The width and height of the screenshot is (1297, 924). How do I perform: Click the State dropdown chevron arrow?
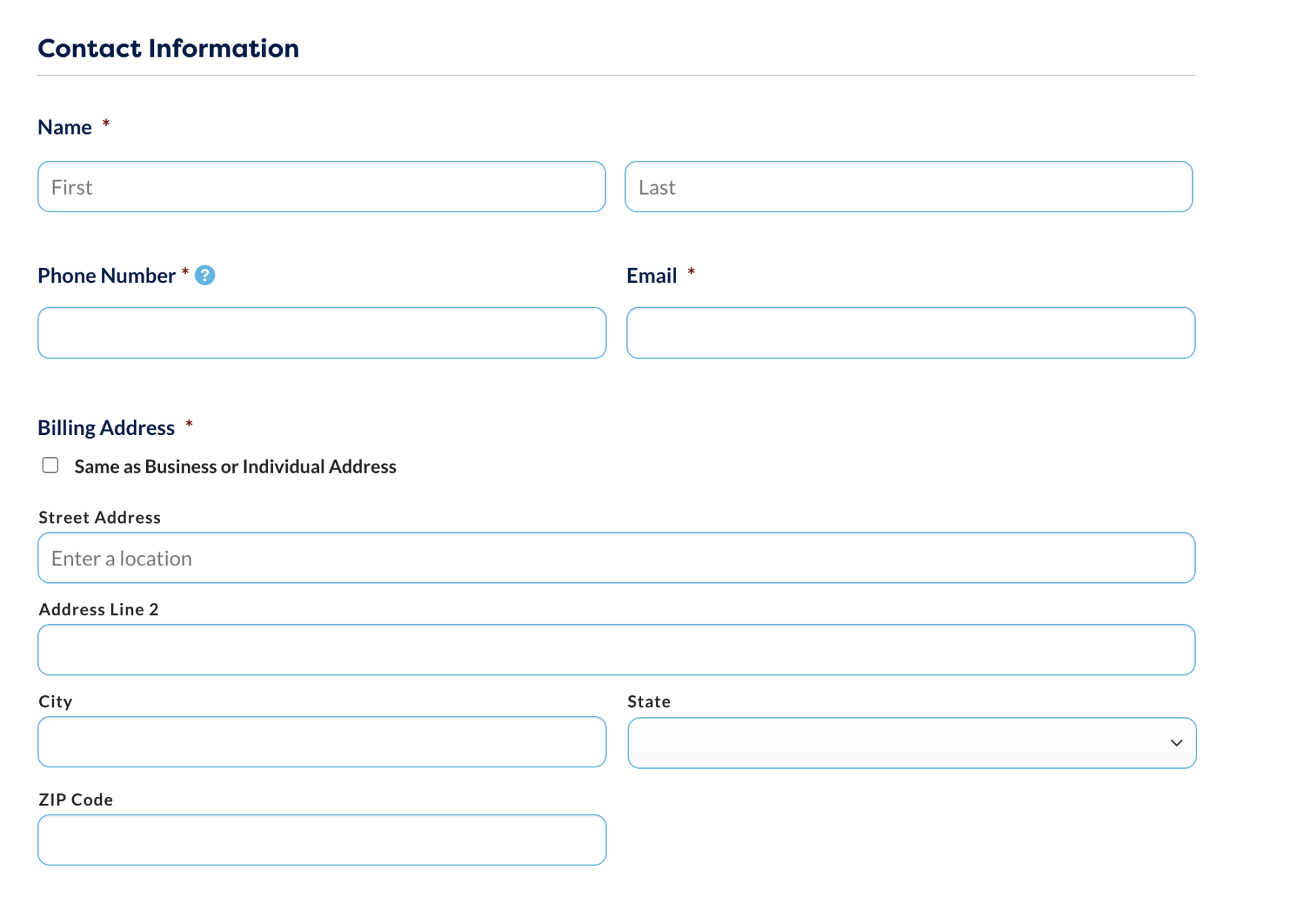pos(1177,743)
